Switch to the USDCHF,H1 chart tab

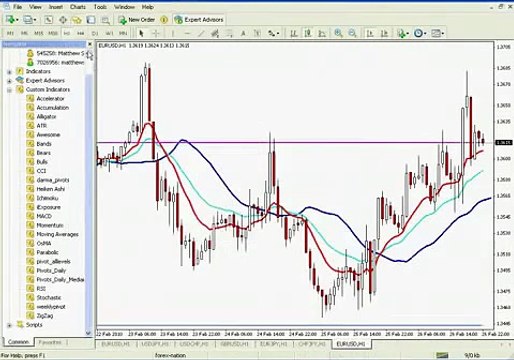(194, 344)
